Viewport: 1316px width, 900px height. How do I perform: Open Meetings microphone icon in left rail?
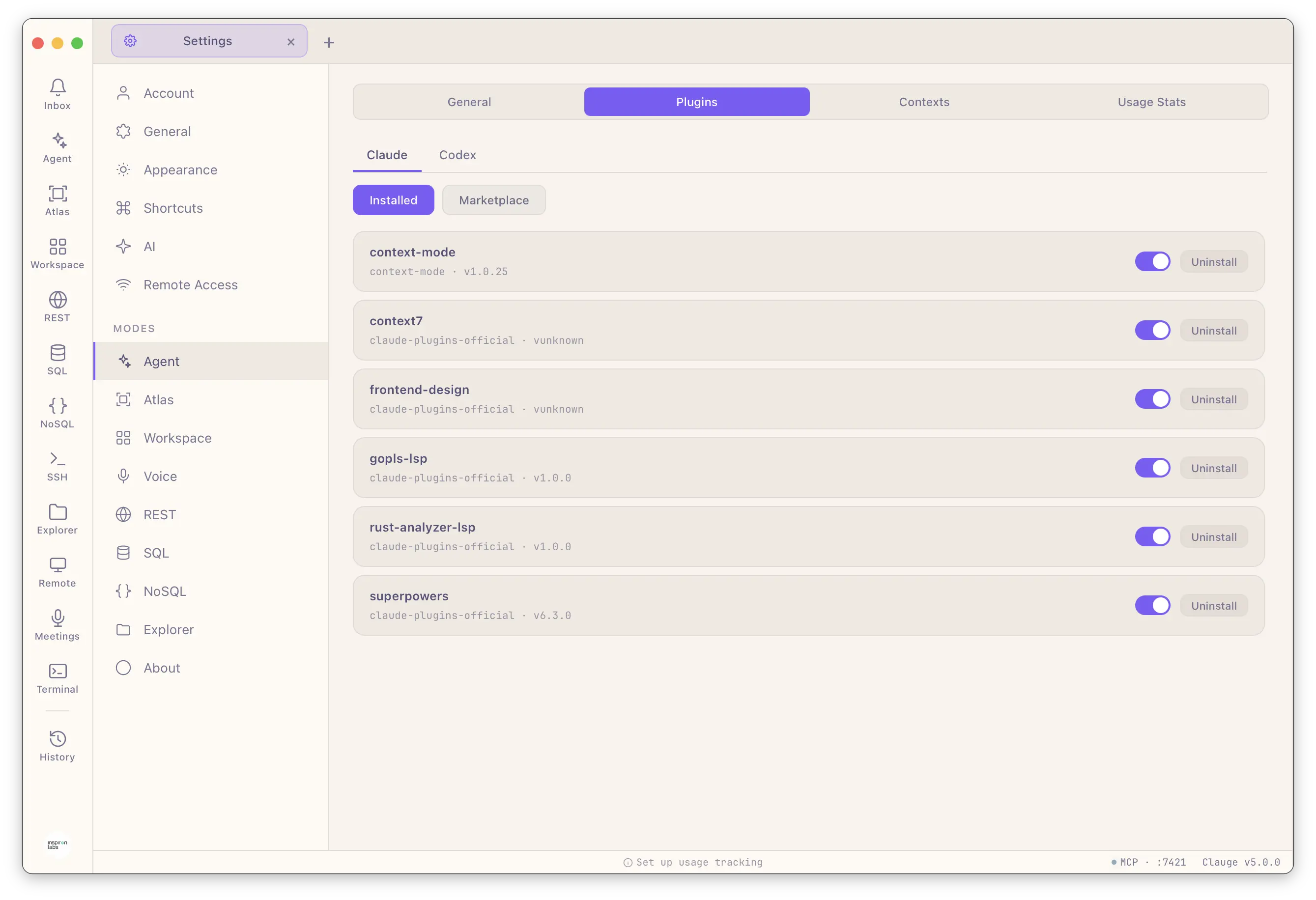tap(57, 625)
